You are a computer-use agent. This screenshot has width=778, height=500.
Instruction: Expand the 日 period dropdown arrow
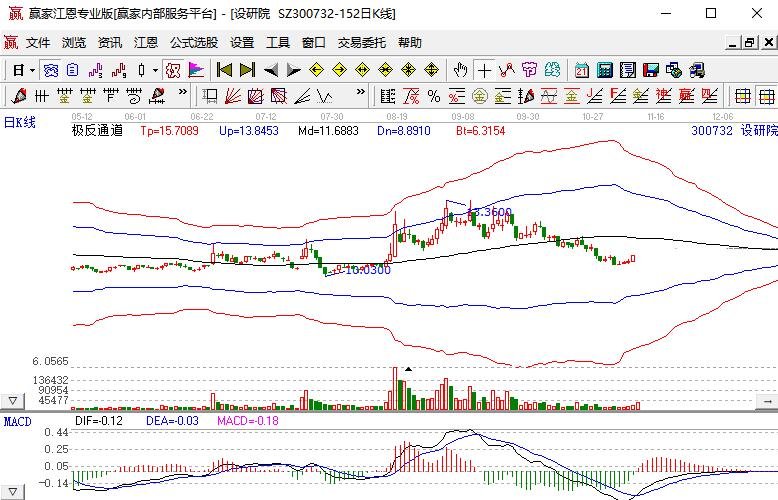tap(32, 70)
